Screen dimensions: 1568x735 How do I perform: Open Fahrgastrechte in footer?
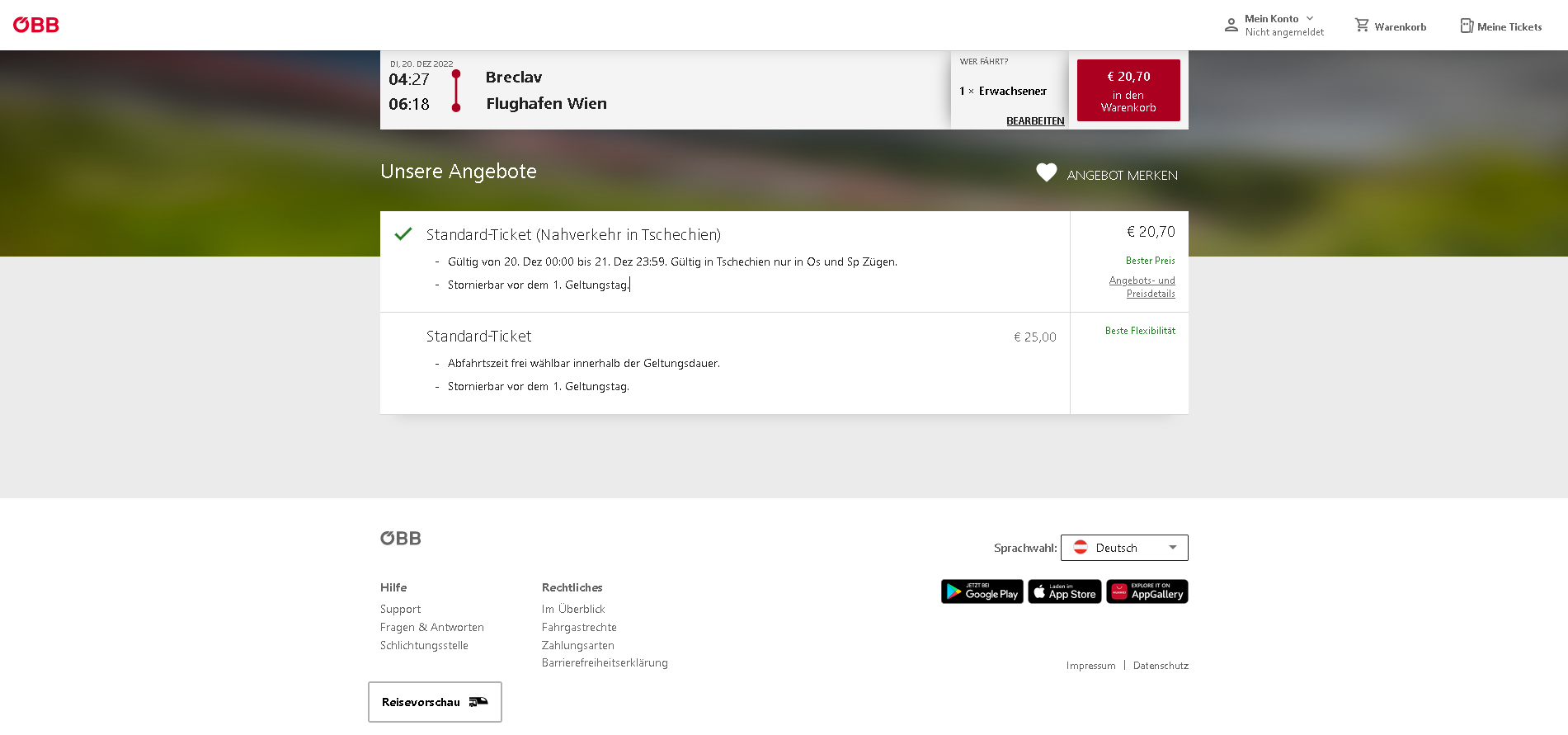(579, 627)
